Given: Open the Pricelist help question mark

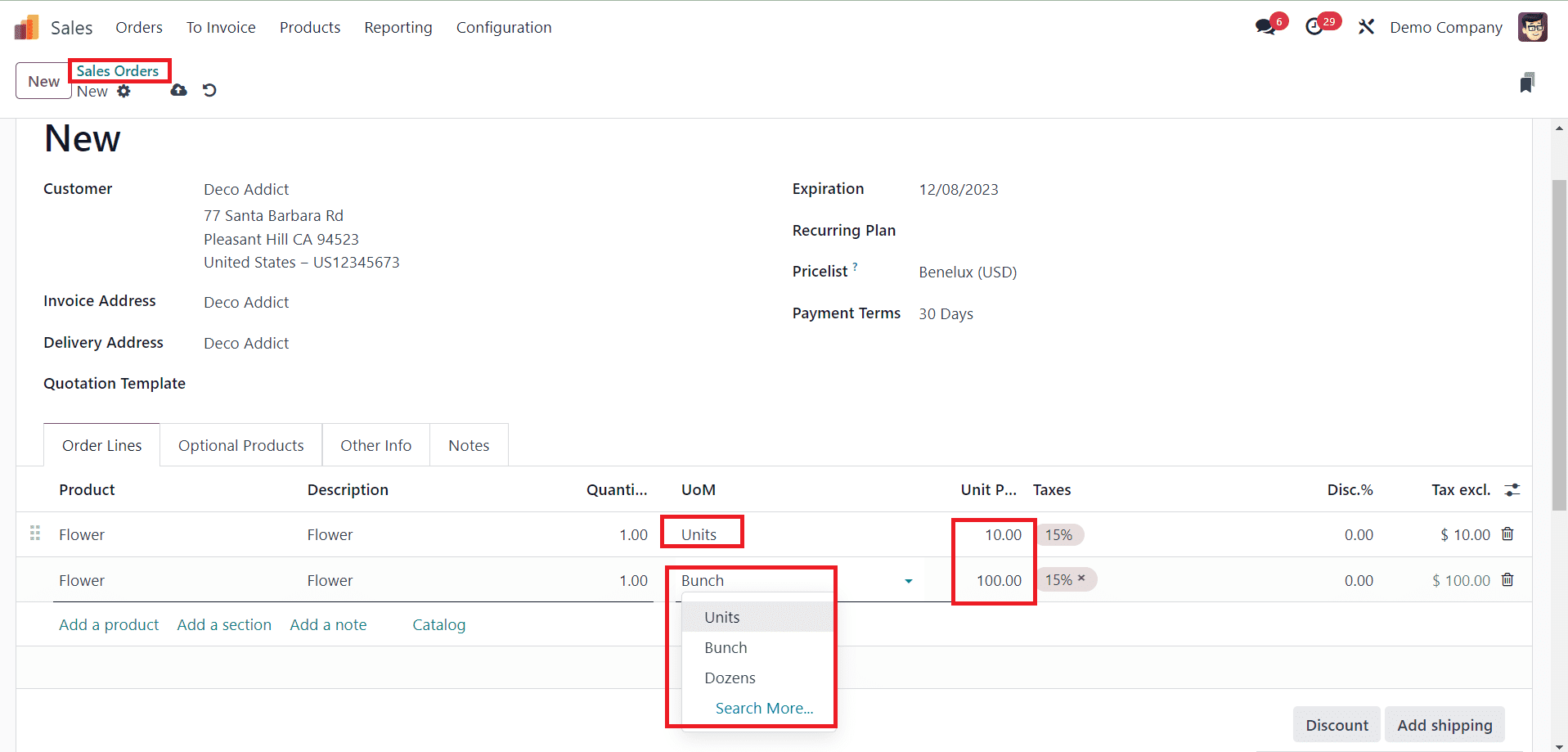Looking at the screenshot, I should 855,266.
